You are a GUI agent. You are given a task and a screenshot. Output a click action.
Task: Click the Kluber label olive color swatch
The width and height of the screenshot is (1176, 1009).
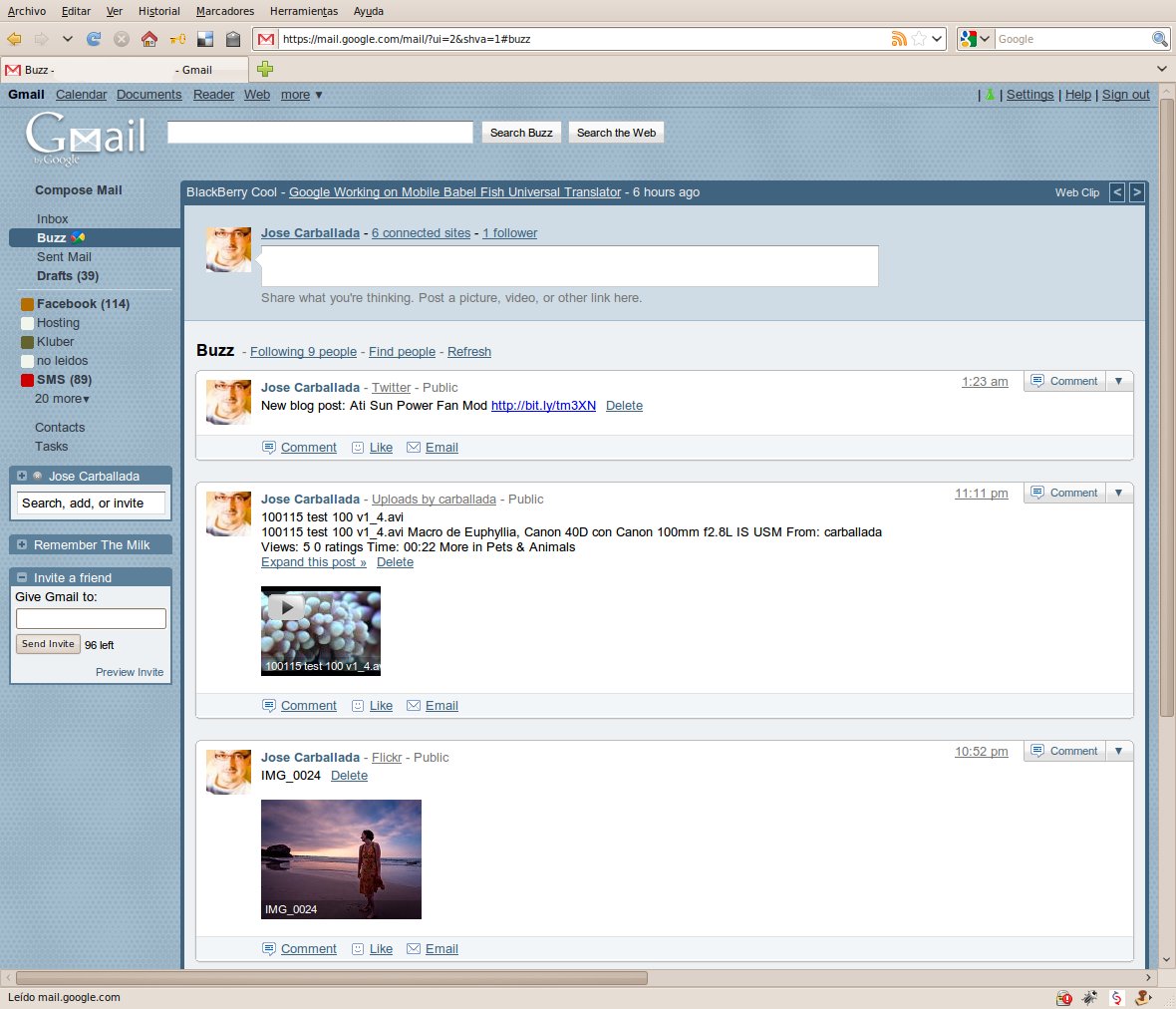point(27,342)
